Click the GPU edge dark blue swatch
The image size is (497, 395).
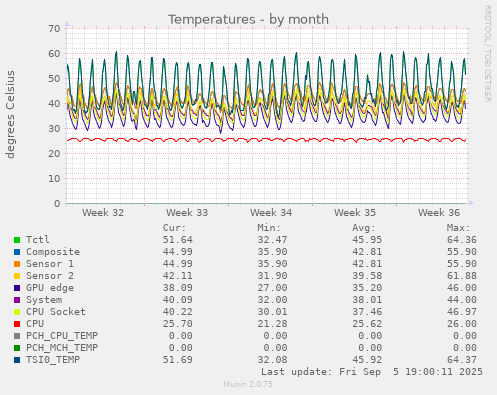(17, 288)
